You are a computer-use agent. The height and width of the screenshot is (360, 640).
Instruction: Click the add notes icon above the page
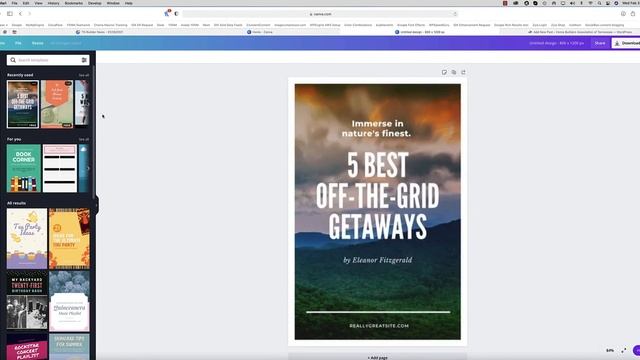[444, 72]
